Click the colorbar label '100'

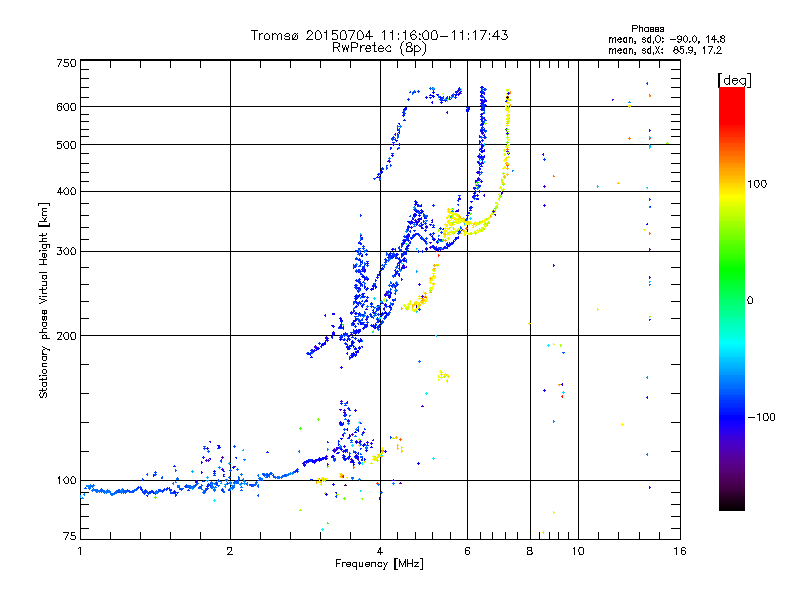(757, 184)
